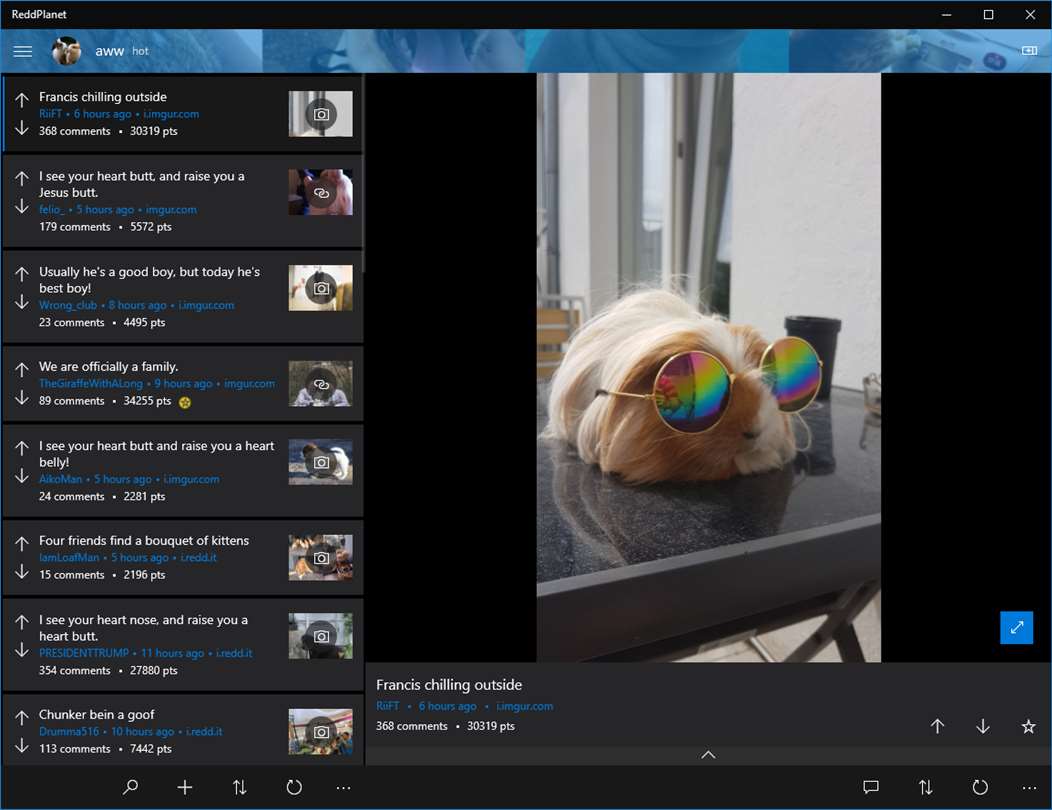Upvote the Francis chilling outside post in list
This screenshot has width=1052, height=810.
(21, 100)
